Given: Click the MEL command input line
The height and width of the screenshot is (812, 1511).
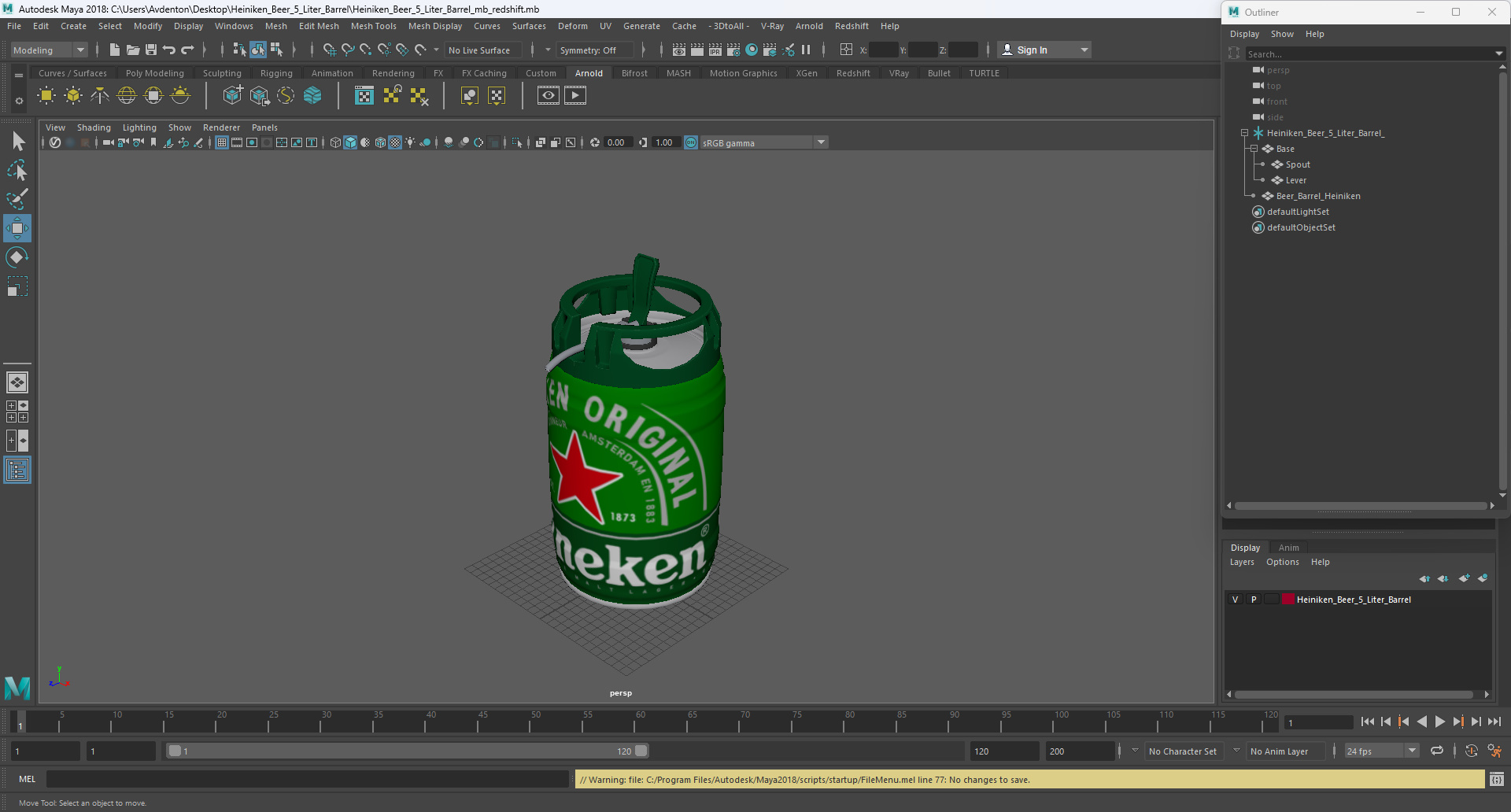Looking at the screenshot, I should click(307, 779).
